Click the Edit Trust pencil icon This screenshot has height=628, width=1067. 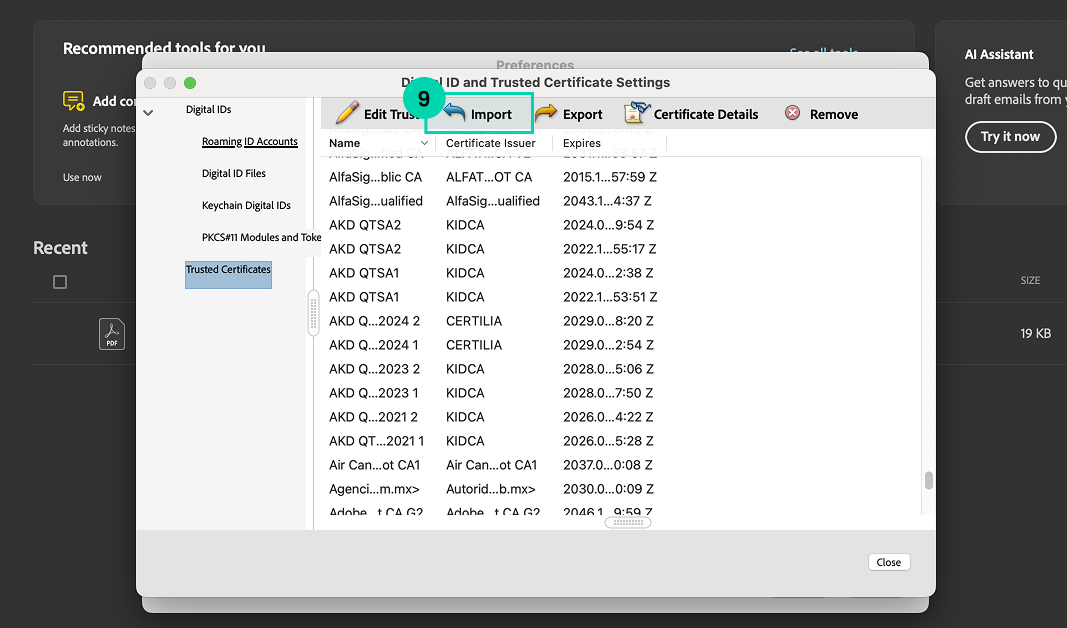346,113
